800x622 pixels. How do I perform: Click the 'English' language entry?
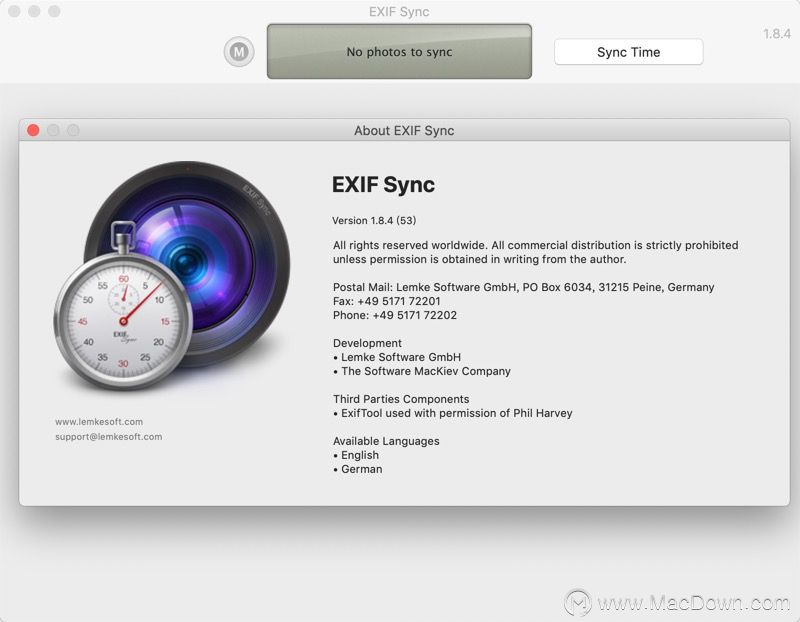point(356,455)
